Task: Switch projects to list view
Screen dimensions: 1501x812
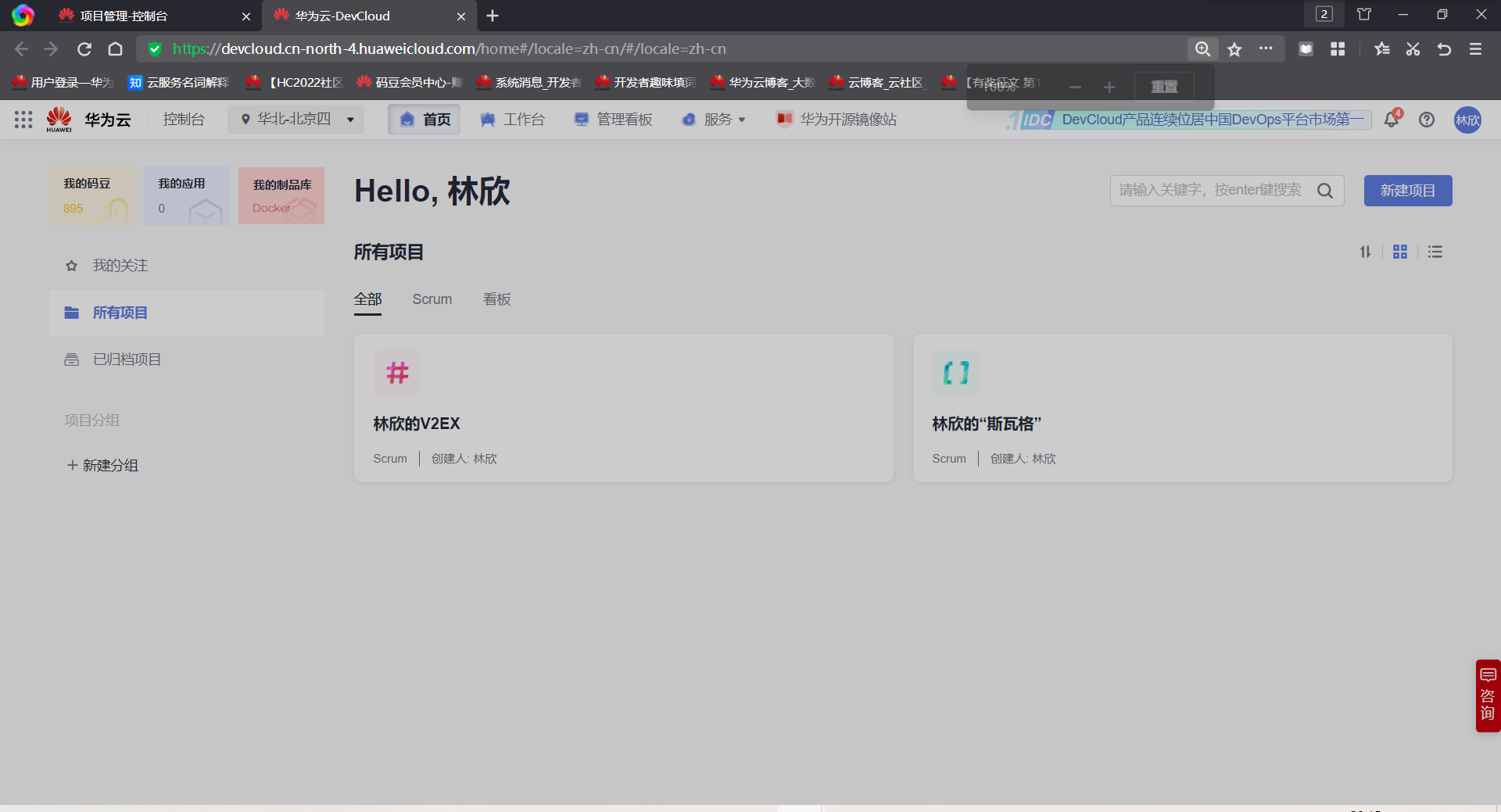Action: pos(1435,252)
